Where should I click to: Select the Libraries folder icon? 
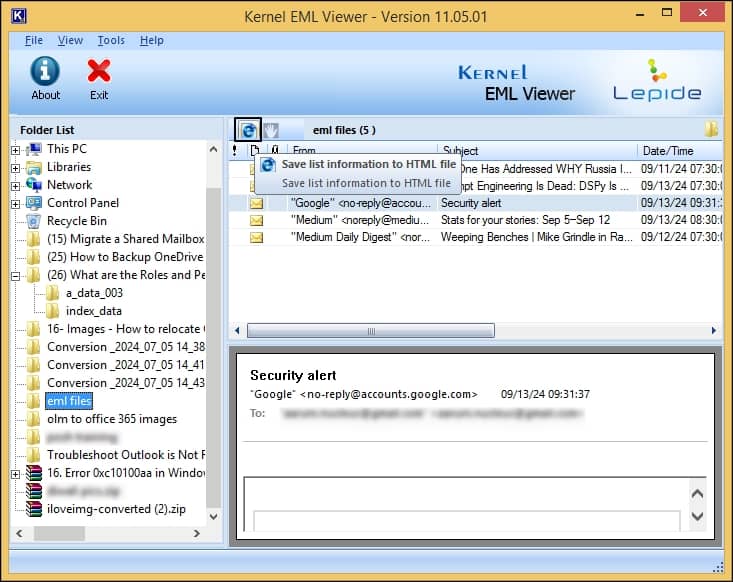tap(34, 167)
